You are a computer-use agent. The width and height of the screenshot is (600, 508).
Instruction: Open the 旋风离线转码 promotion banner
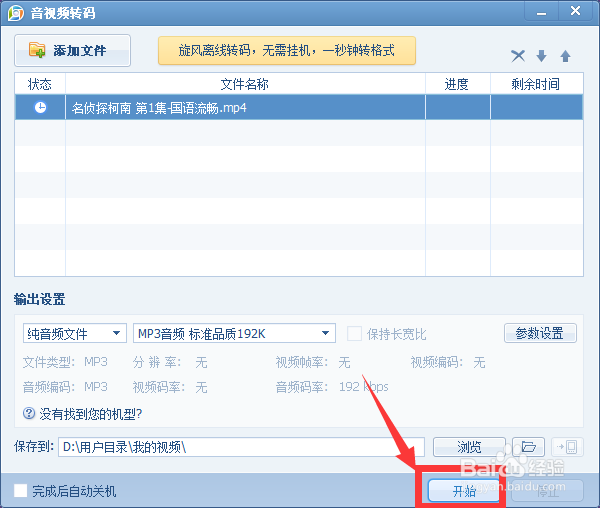tap(287, 50)
